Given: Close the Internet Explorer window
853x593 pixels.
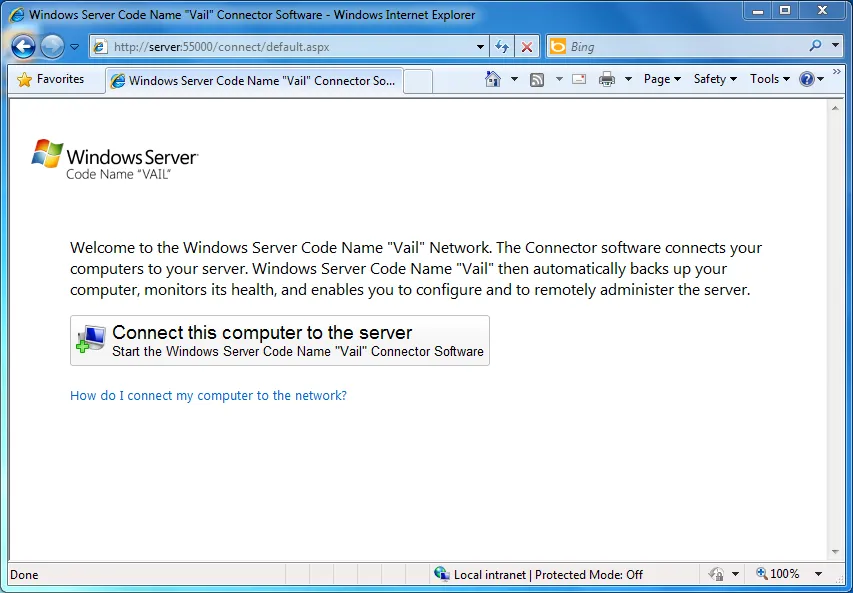Looking at the screenshot, I should pyautogui.click(x=823, y=11).
